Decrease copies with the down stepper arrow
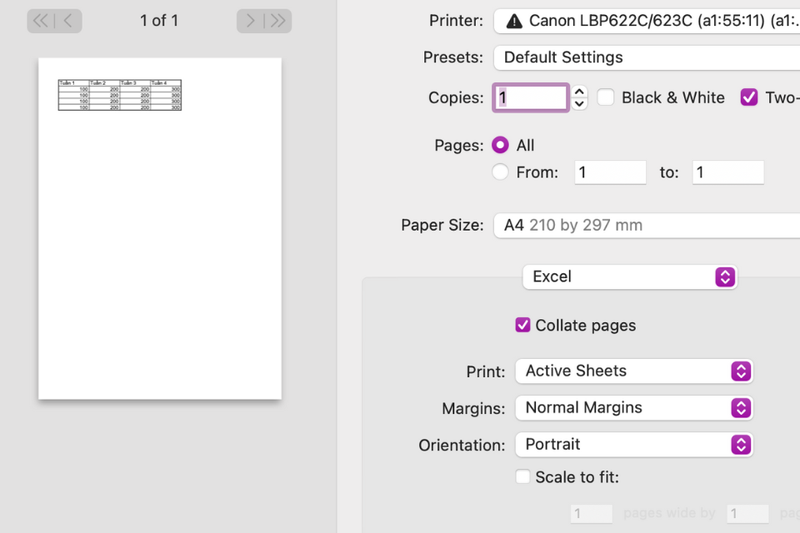This screenshot has height=533, width=800. [x=580, y=104]
